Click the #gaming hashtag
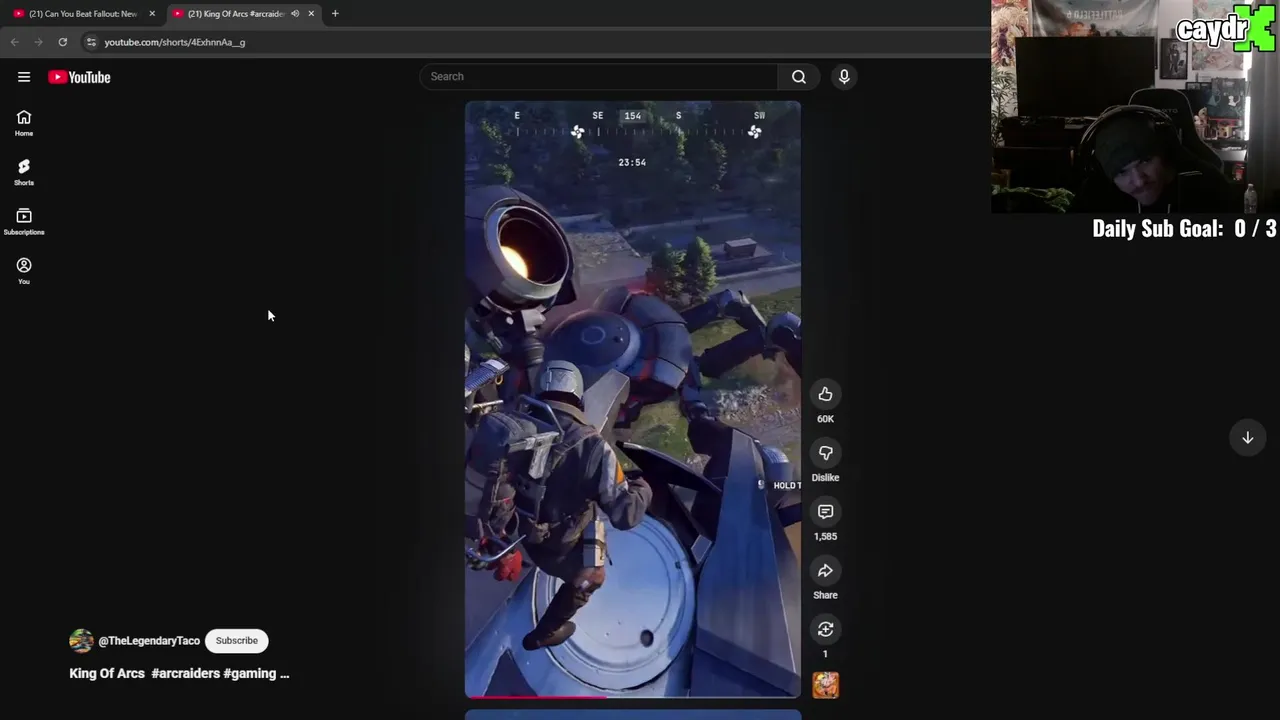This screenshot has width=1280, height=720. [249, 673]
